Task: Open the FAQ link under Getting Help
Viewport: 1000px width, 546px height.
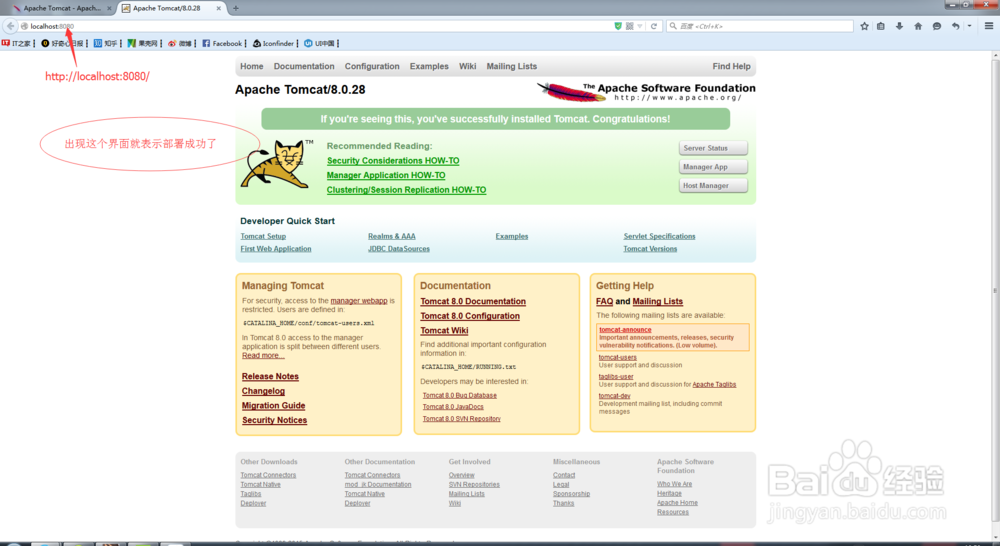Action: (x=604, y=302)
